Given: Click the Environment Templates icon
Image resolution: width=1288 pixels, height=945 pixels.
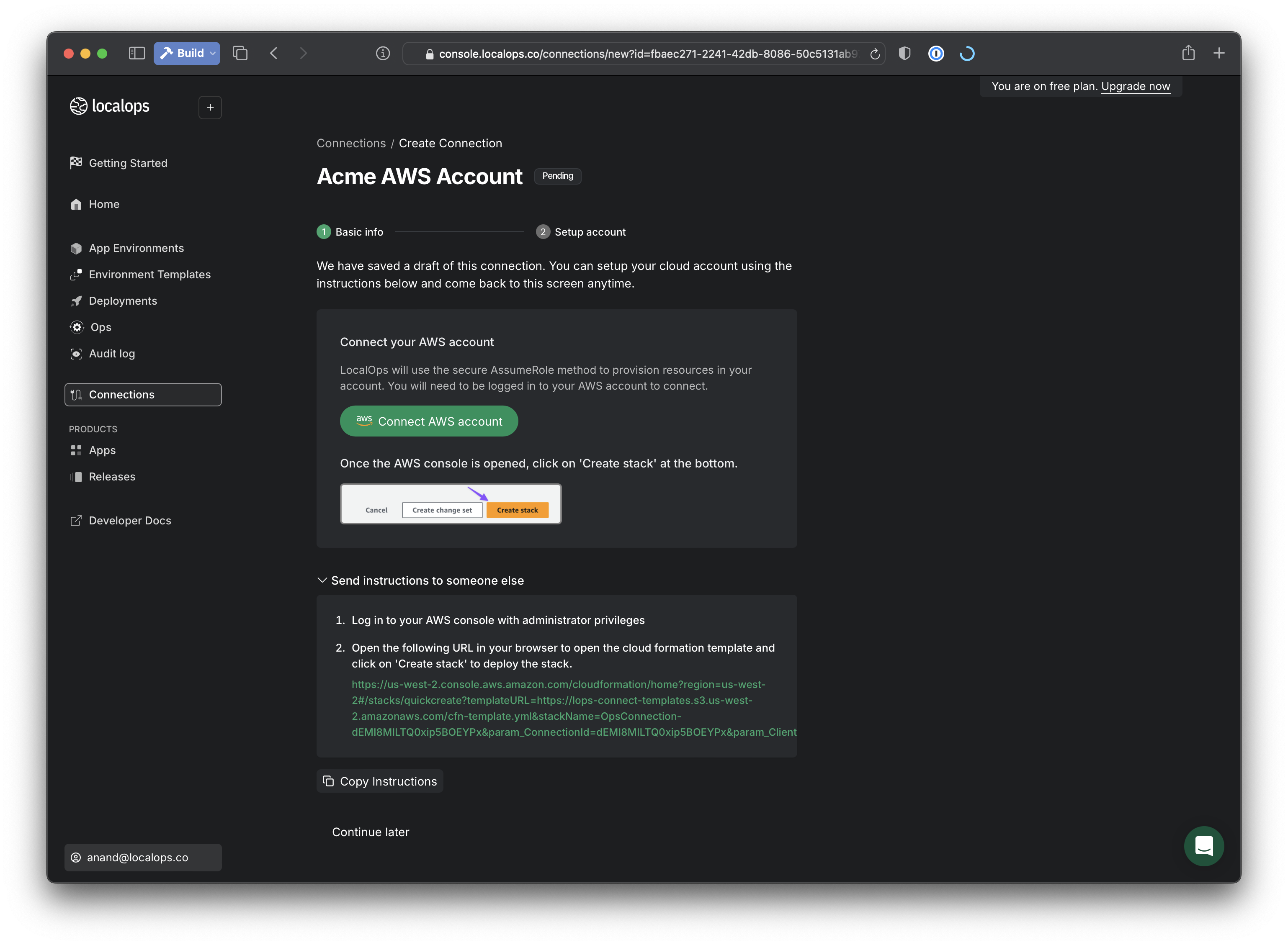Looking at the screenshot, I should [x=76, y=275].
